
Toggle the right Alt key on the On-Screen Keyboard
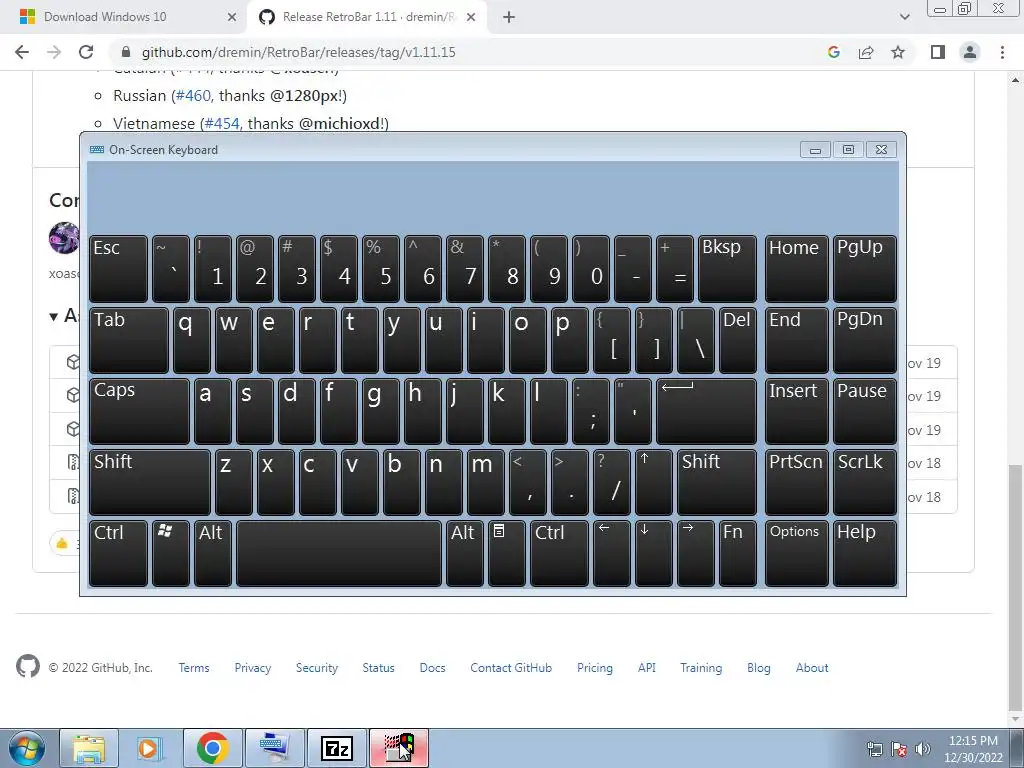pyautogui.click(x=465, y=553)
